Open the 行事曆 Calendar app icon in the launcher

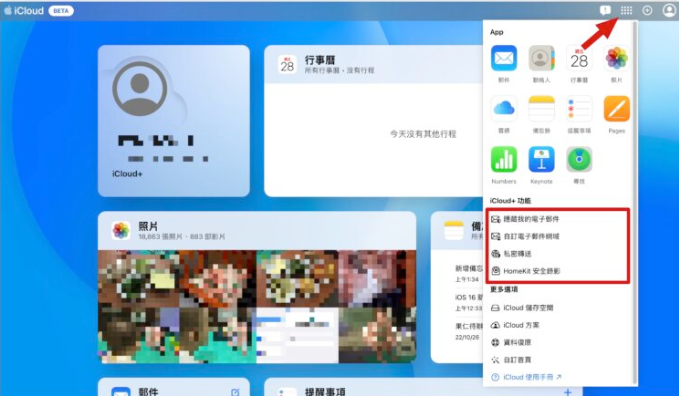579,58
